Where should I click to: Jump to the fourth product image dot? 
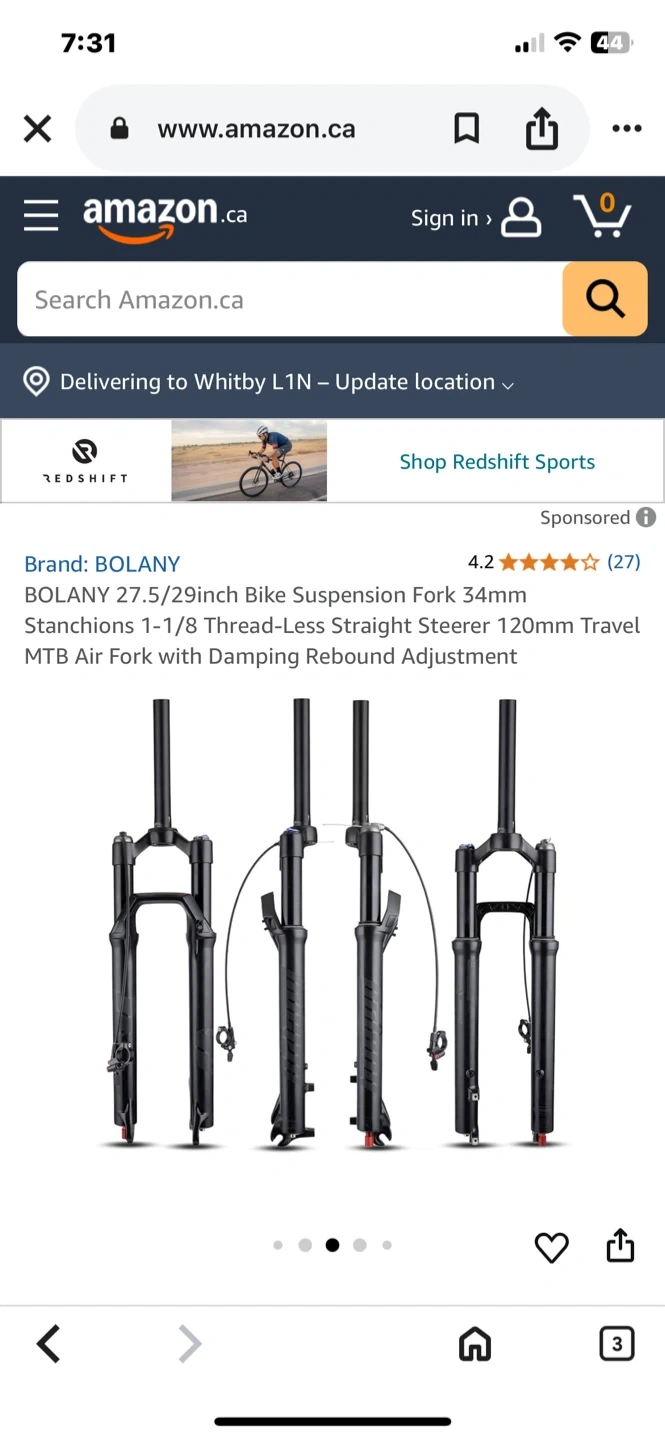click(x=359, y=1245)
